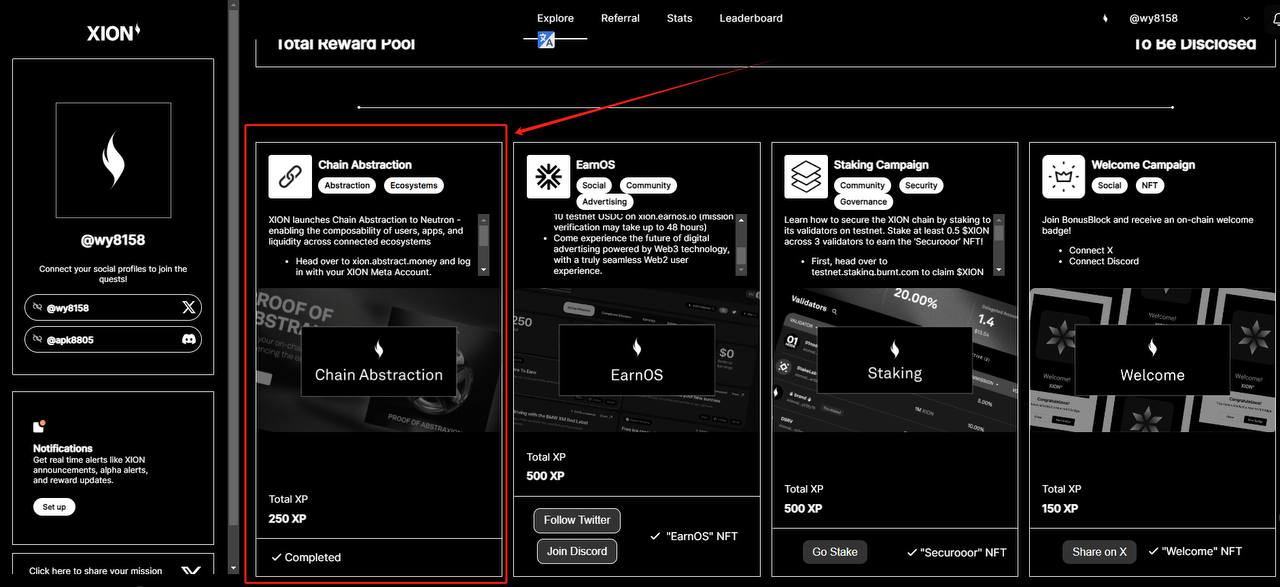Click the Go Stake button
This screenshot has height=587, width=1280.
(835, 551)
